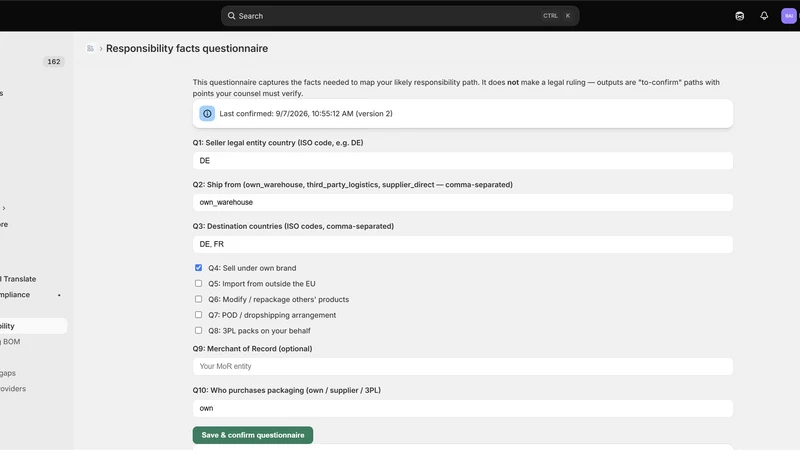
Task: Click the inbox icon beside the bell
Action: pyautogui.click(x=739, y=16)
